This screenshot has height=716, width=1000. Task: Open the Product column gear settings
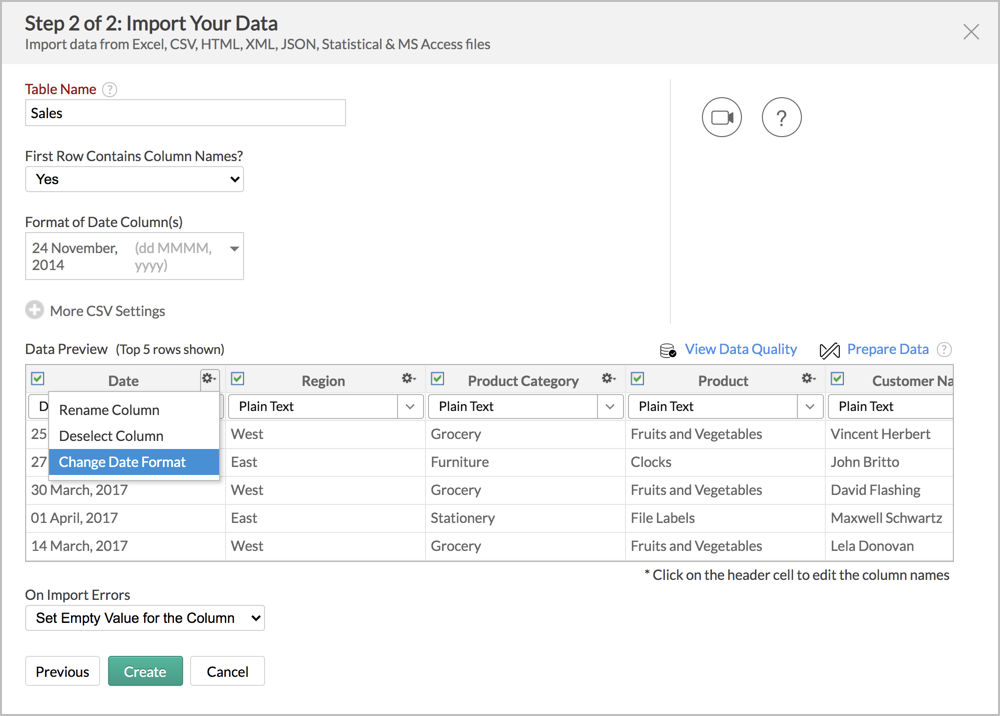point(808,379)
